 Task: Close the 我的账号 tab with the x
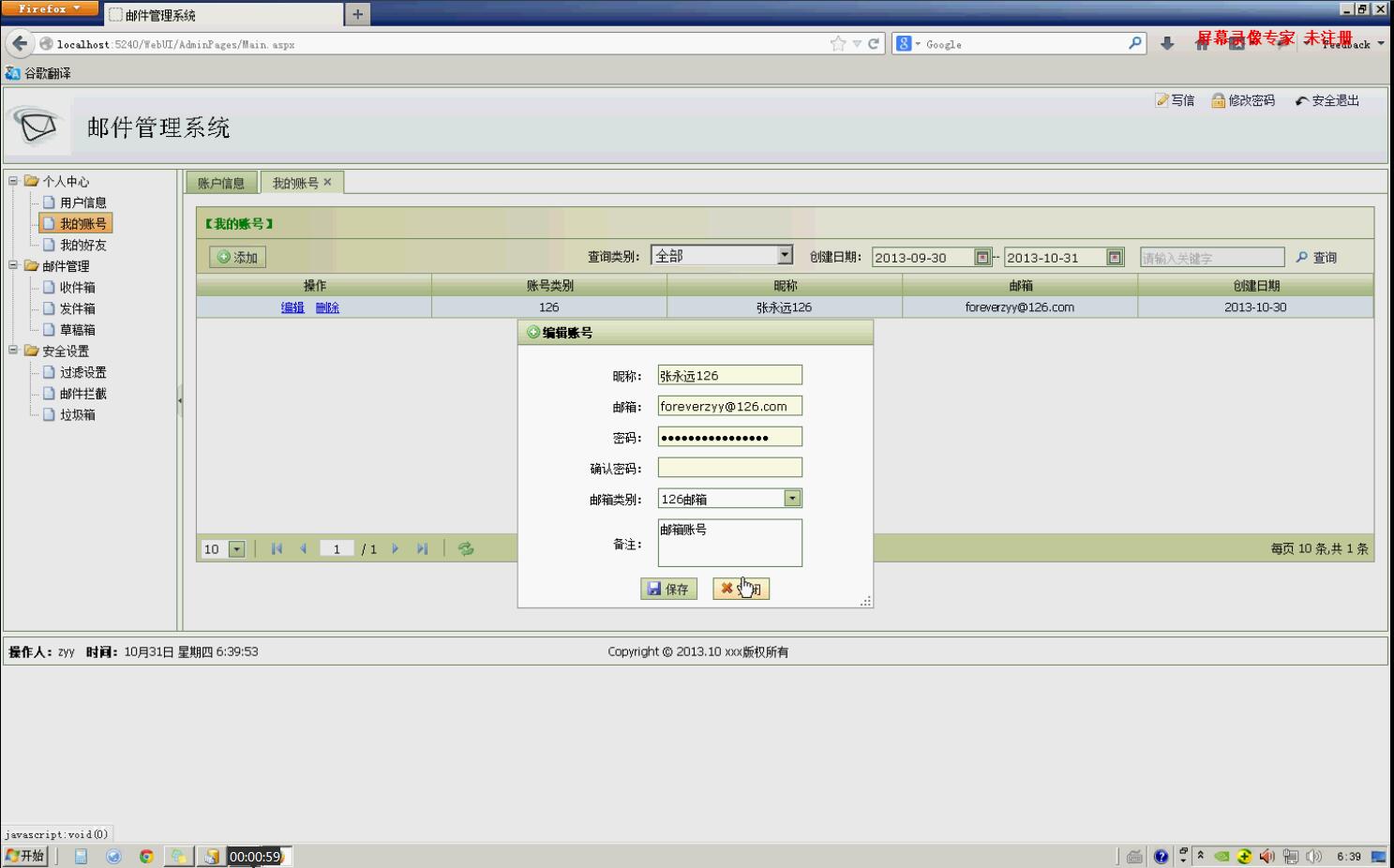coord(327,182)
